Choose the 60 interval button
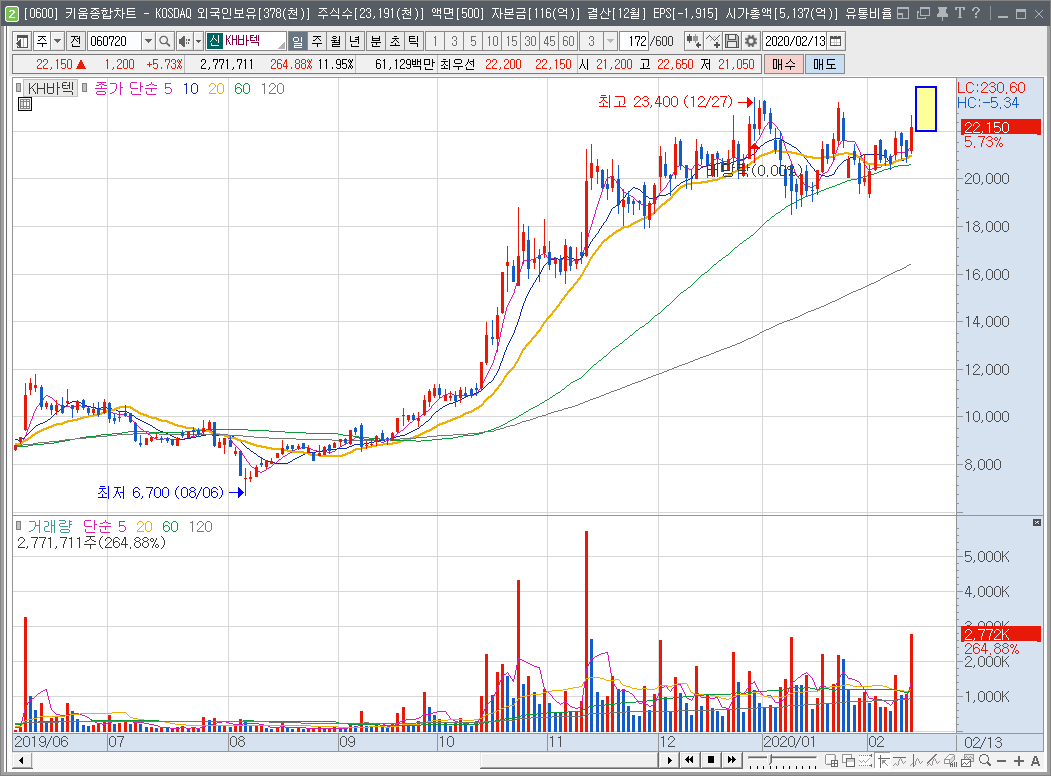The width and height of the screenshot is (1051, 776). point(568,42)
